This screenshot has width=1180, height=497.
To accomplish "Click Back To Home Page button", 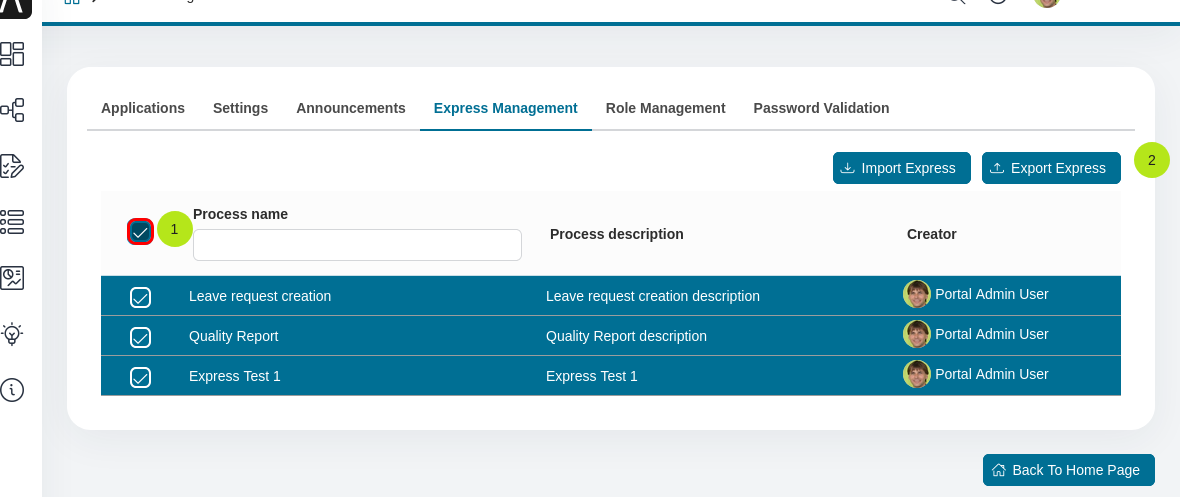I will click(1069, 470).
